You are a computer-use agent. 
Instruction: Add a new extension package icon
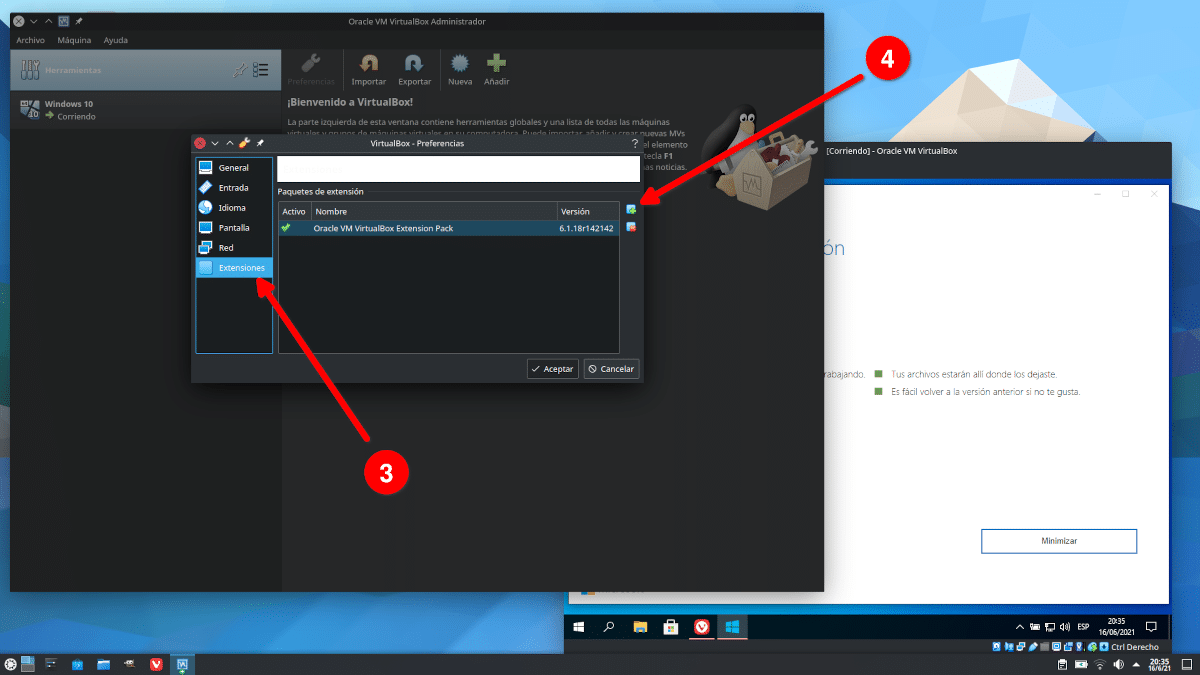pos(631,210)
